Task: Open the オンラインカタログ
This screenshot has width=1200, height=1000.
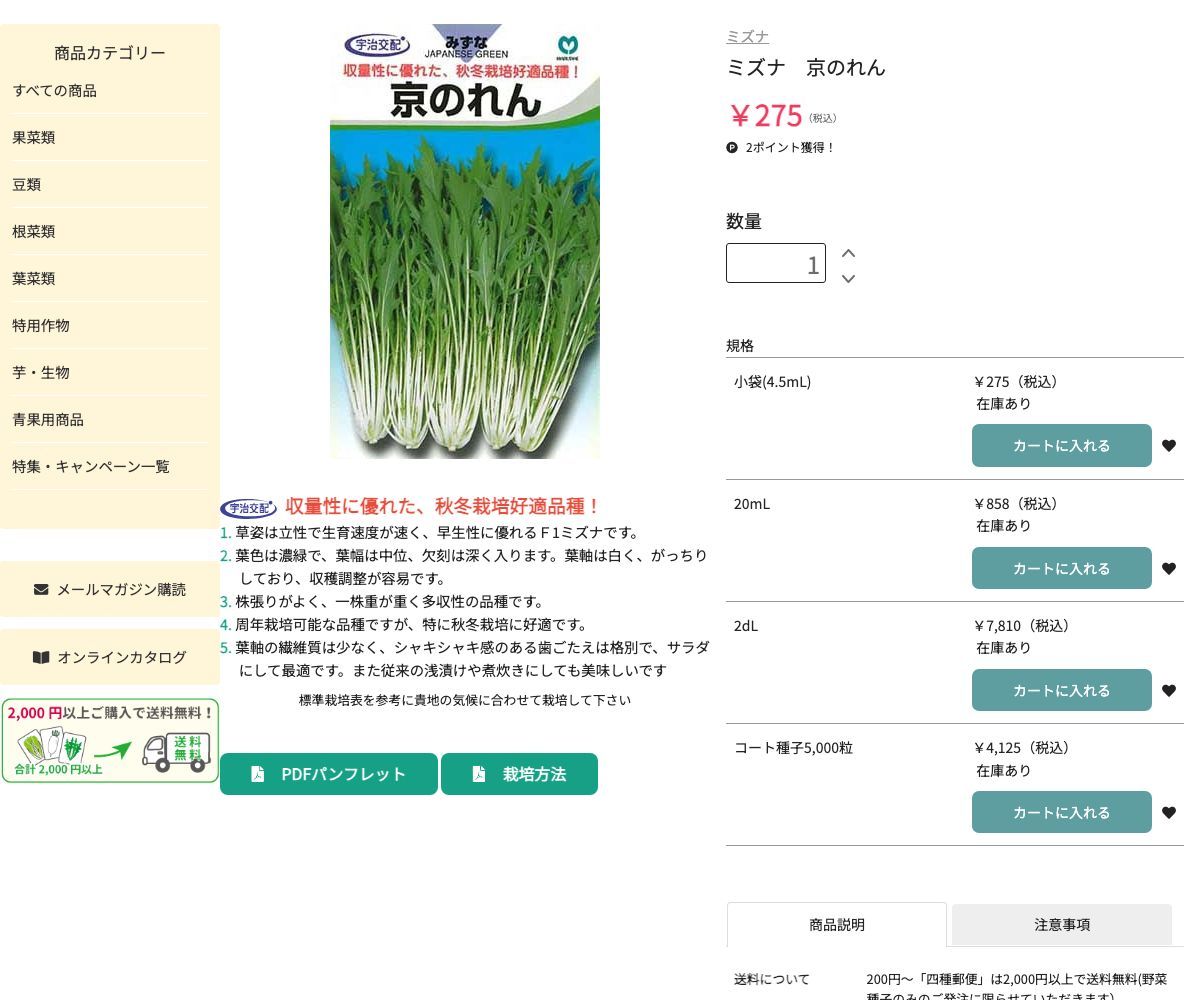Action: click(x=110, y=657)
